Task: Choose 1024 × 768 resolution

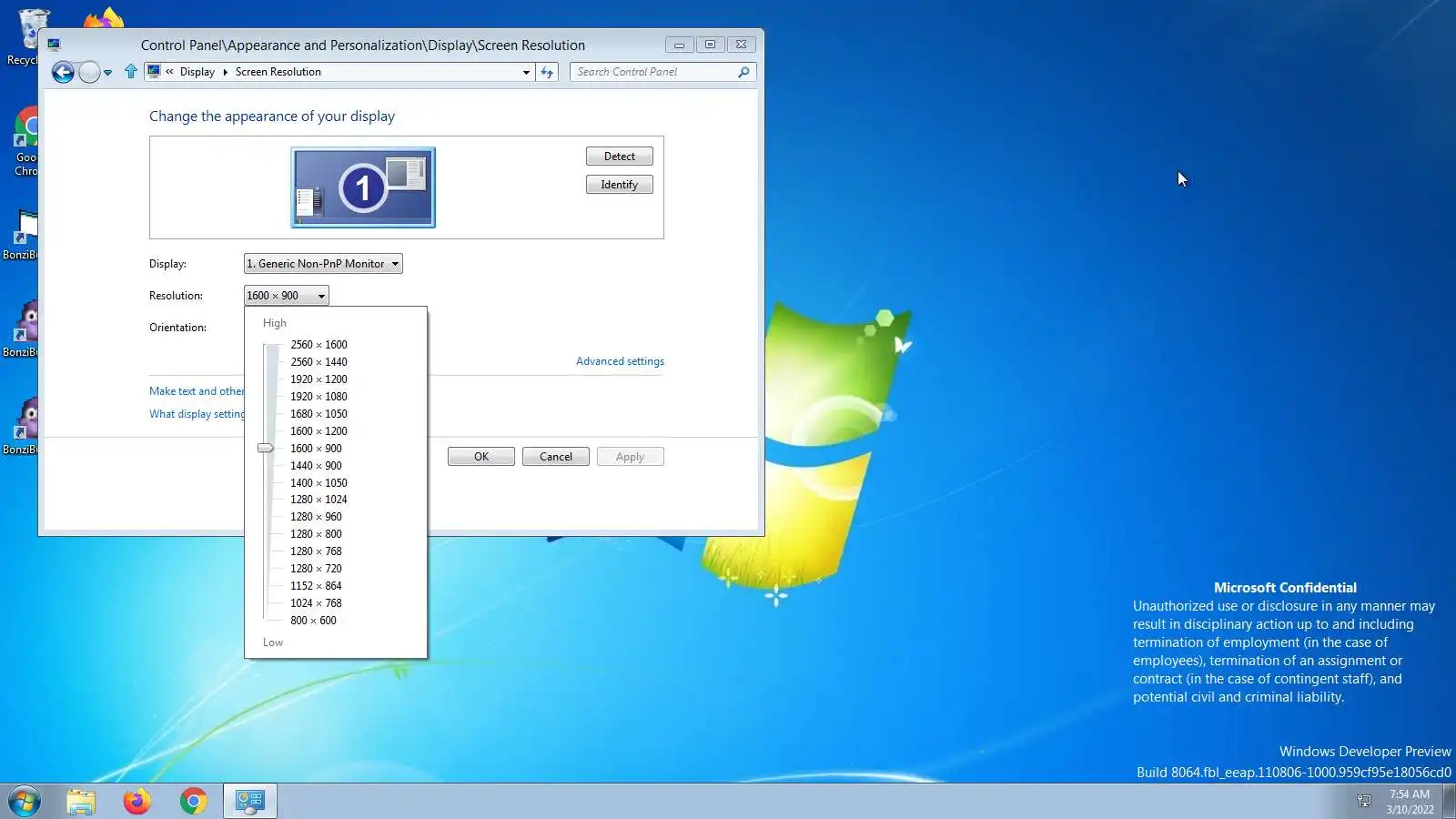Action: [x=316, y=603]
